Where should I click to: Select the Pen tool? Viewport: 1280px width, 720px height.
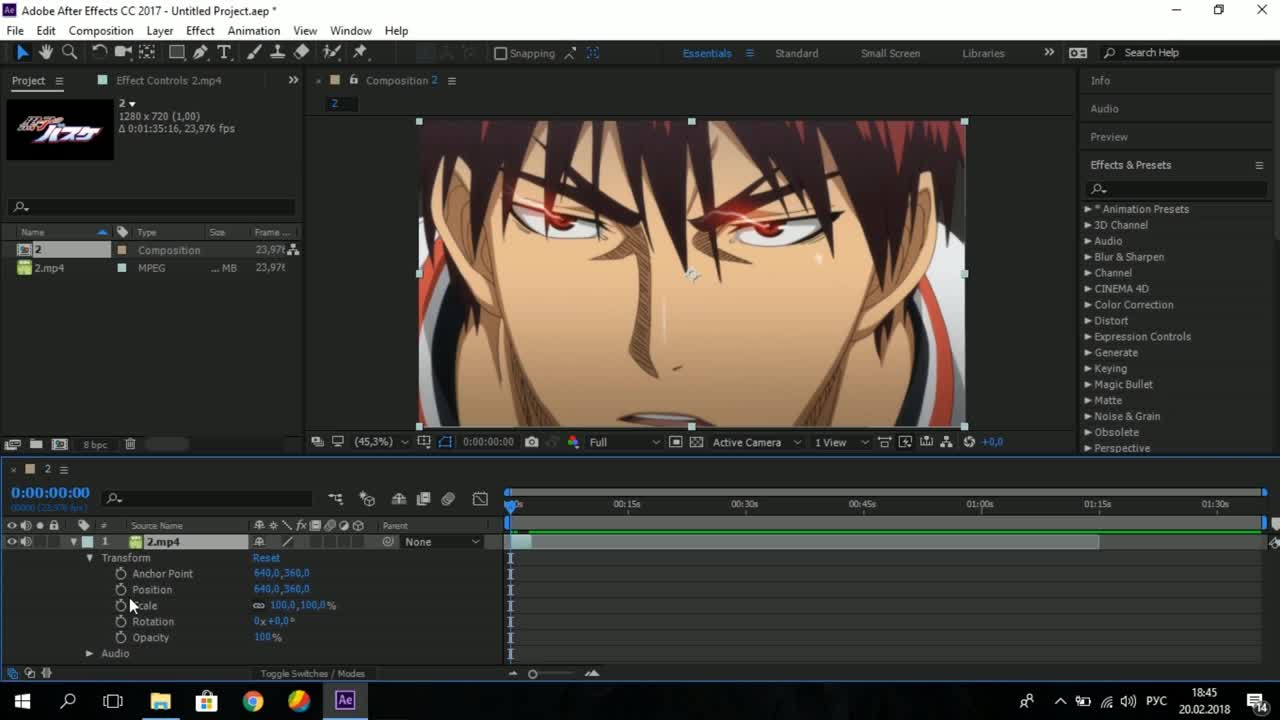tap(201, 52)
